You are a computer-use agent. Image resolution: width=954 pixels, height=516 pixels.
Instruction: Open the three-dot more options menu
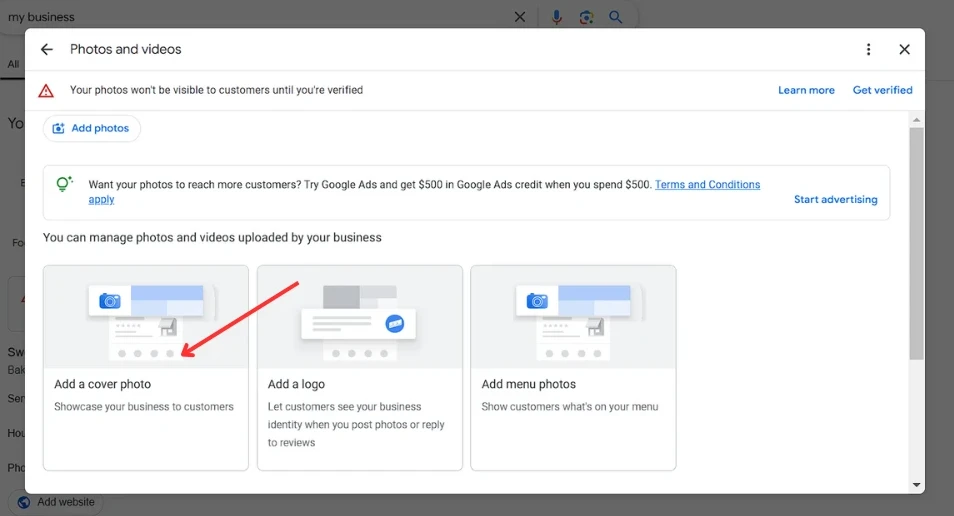(x=868, y=49)
